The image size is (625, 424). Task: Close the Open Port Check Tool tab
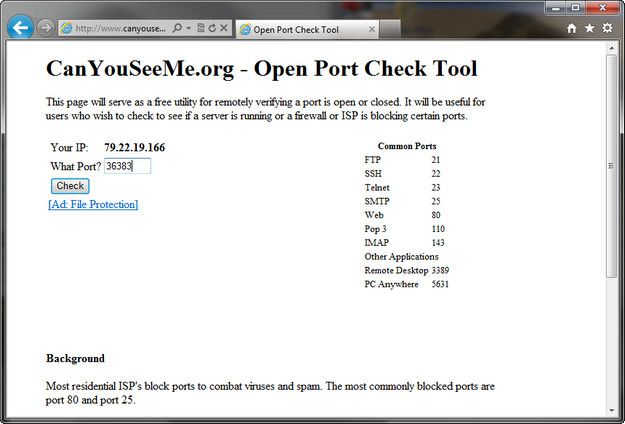[371, 29]
